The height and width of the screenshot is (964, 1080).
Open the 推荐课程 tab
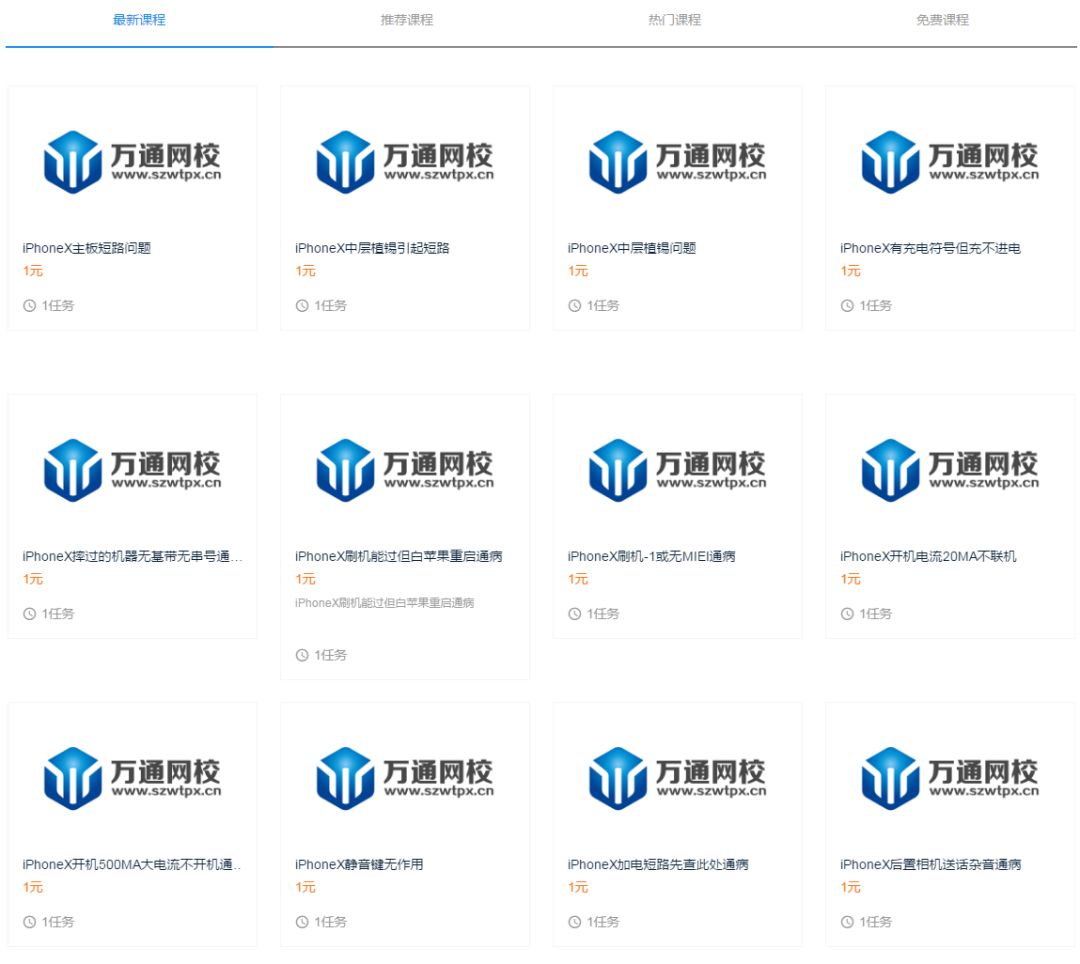point(407,20)
